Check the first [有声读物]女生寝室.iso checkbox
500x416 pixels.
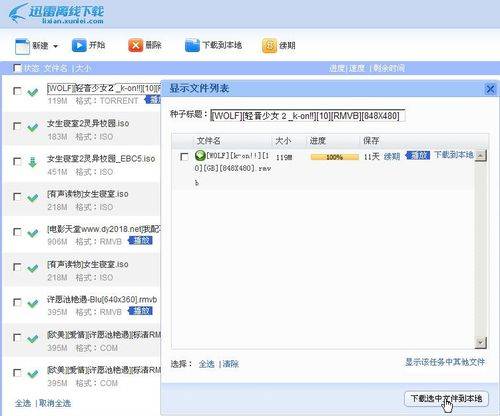[x=17, y=197]
